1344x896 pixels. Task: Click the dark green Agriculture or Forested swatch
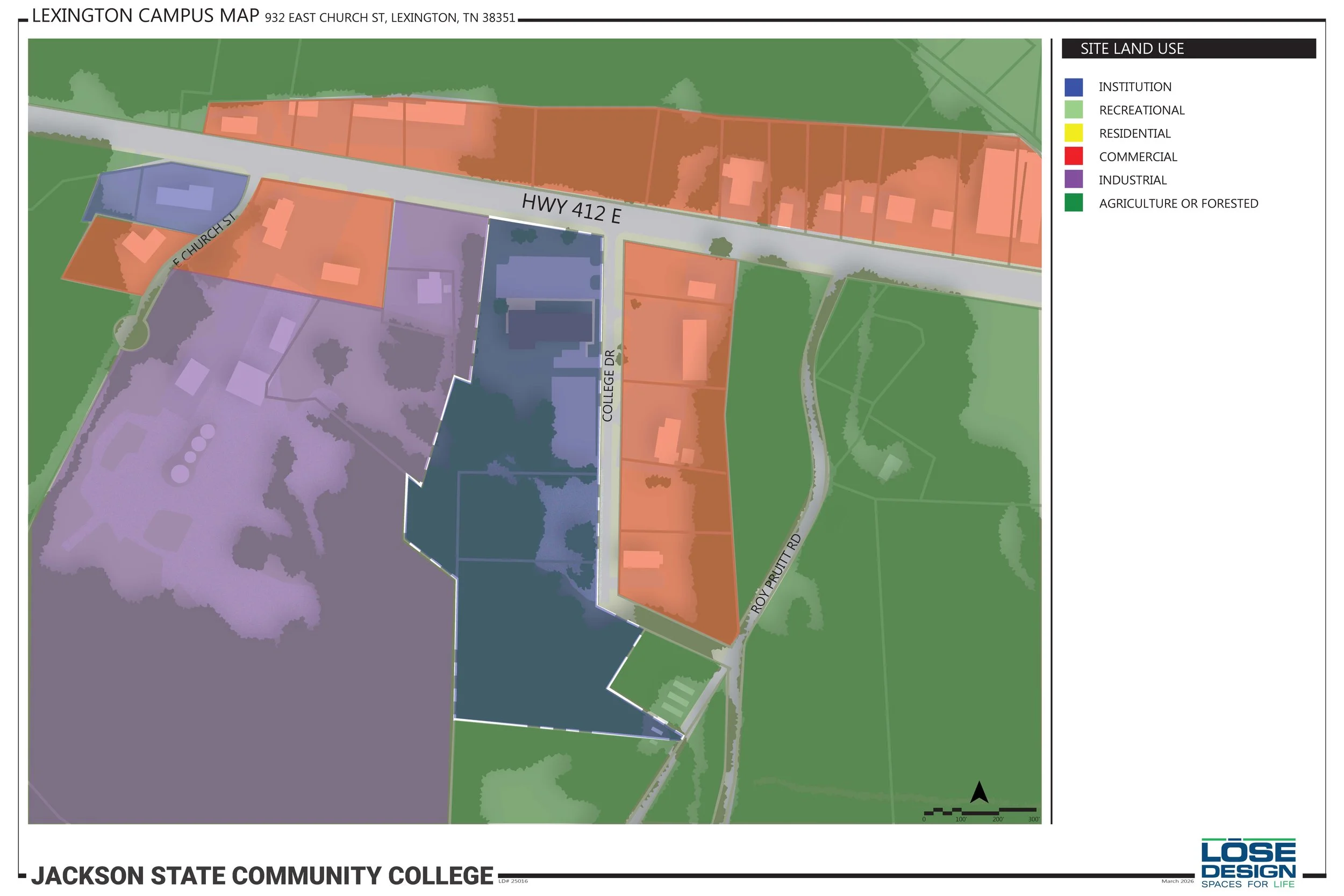tap(1074, 203)
